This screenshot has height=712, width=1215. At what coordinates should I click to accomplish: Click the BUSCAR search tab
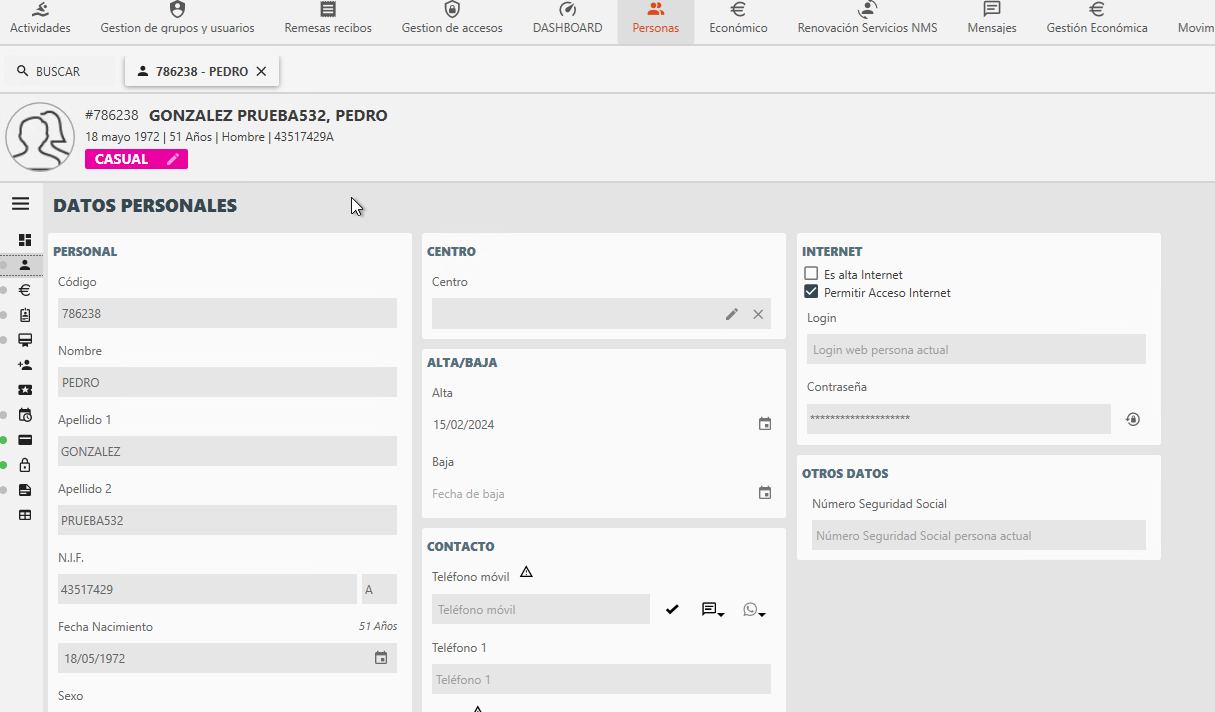[49, 71]
